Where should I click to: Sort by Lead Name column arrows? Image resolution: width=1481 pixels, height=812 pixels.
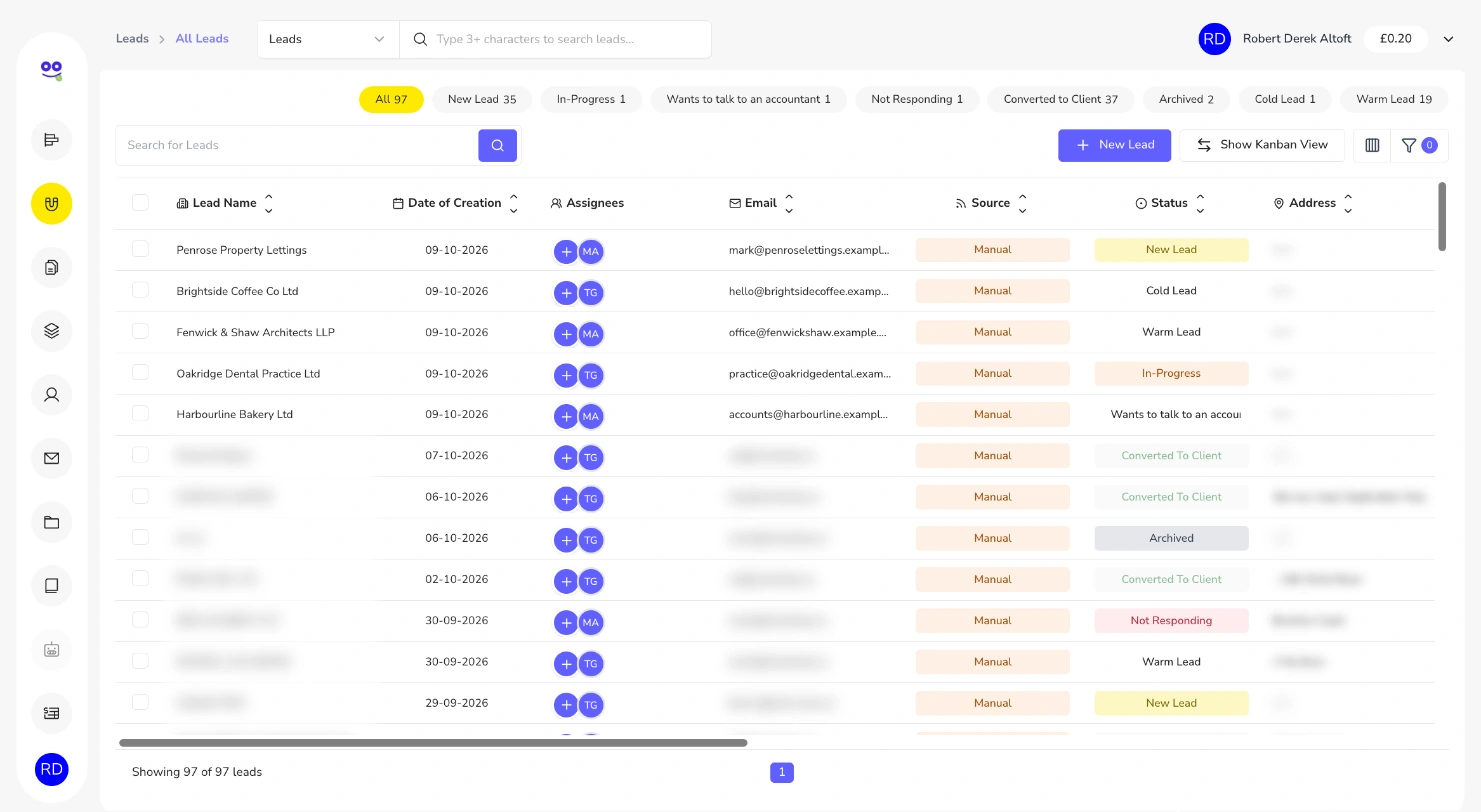point(268,203)
